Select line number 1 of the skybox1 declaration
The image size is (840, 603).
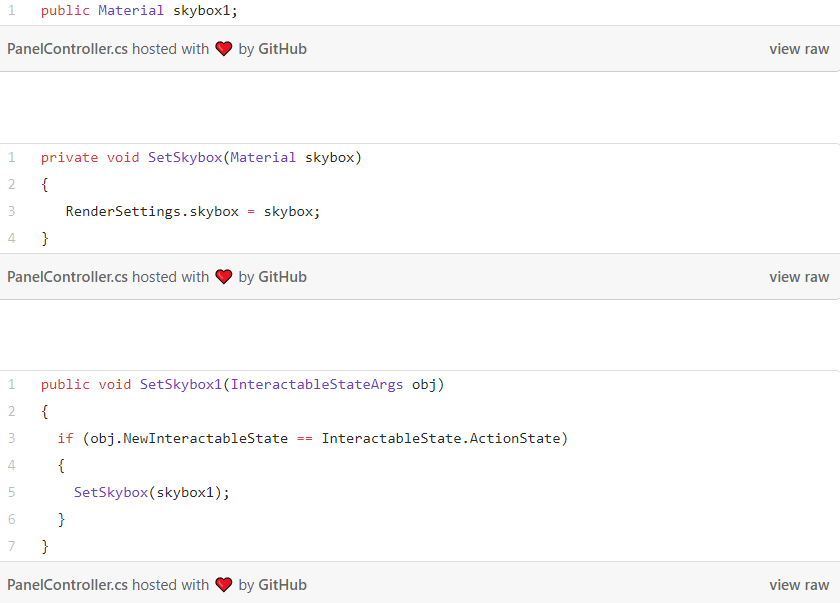[12, 11]
